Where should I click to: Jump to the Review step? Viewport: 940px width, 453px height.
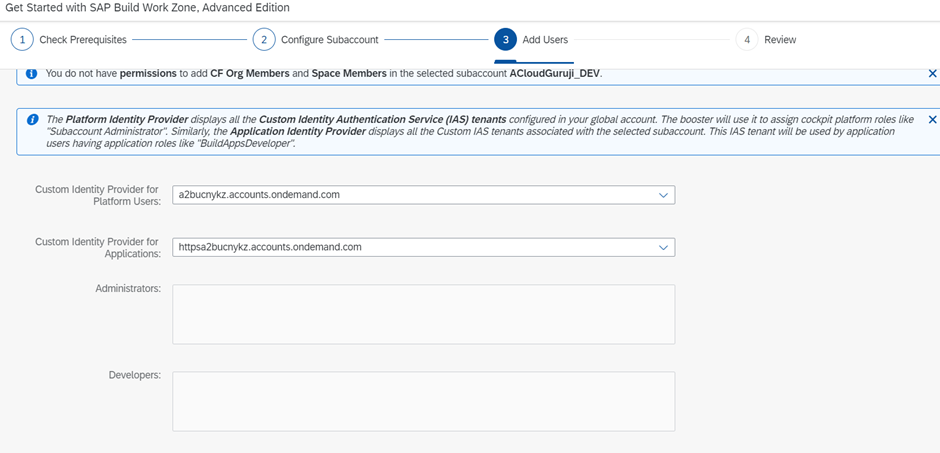point(780,40)
